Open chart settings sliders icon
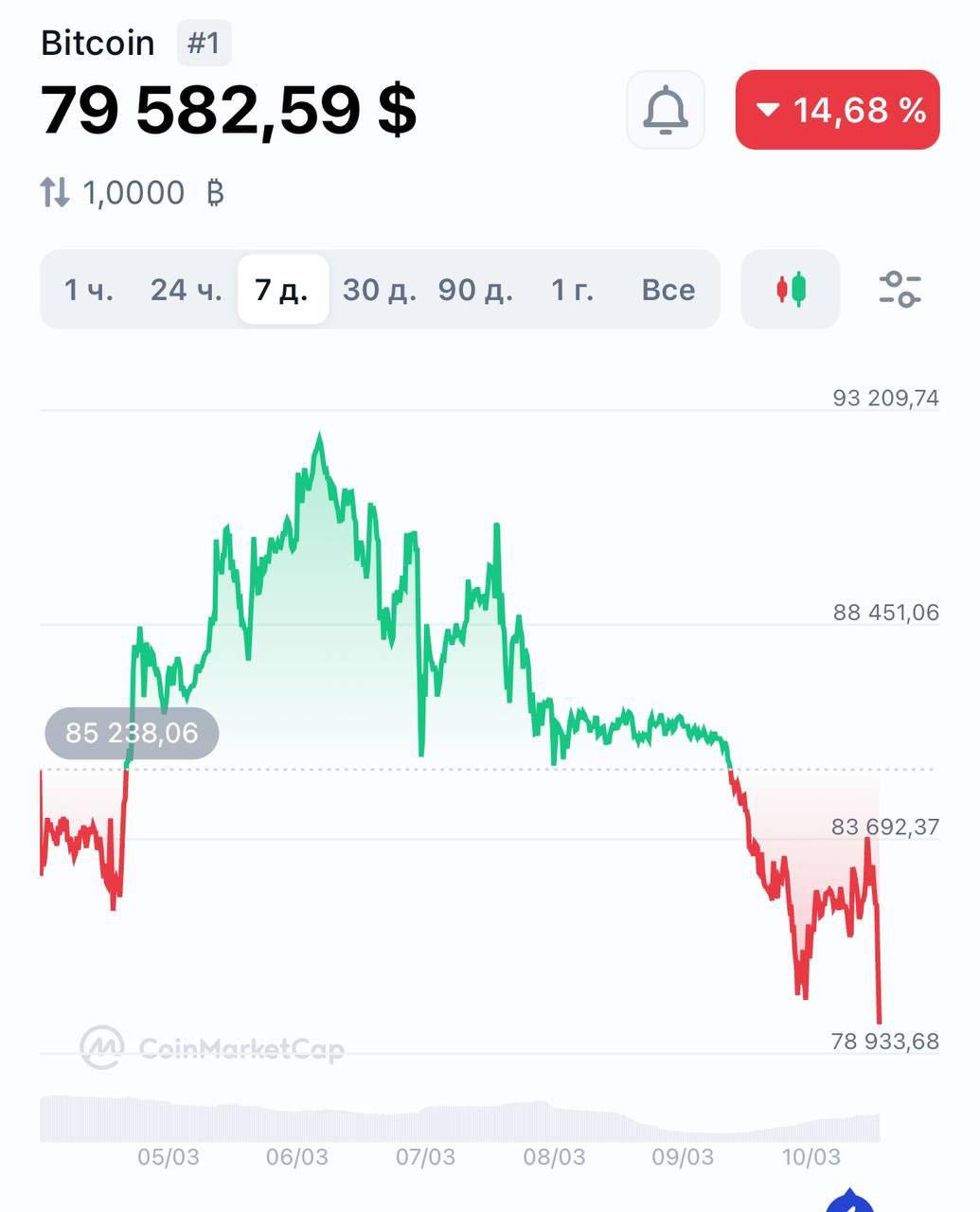The image size is (980, 1212). click(x=900, y=290)
